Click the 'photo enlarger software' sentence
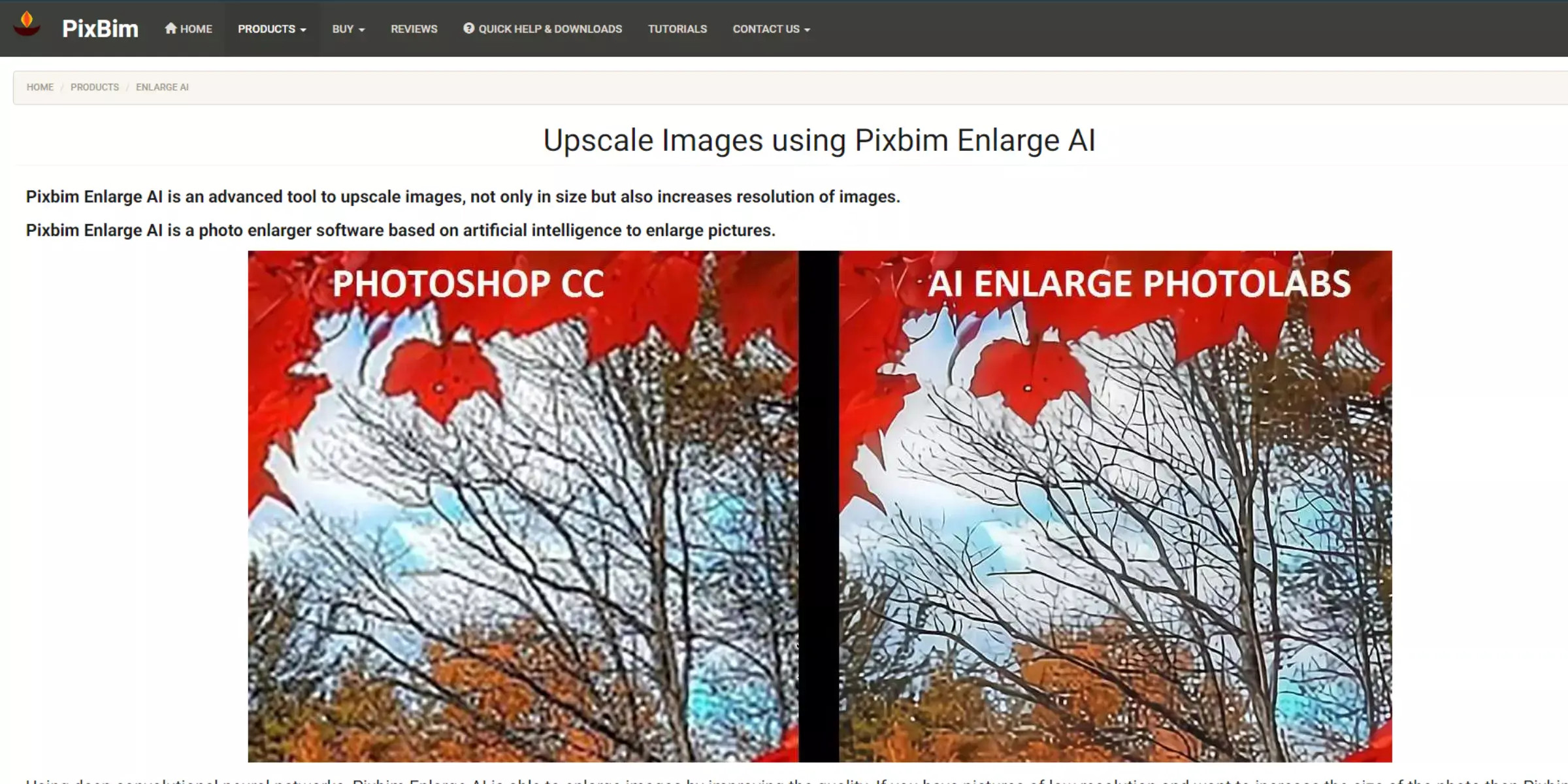This screenshot has width=1568, height=784. click(x=400, y=230)
